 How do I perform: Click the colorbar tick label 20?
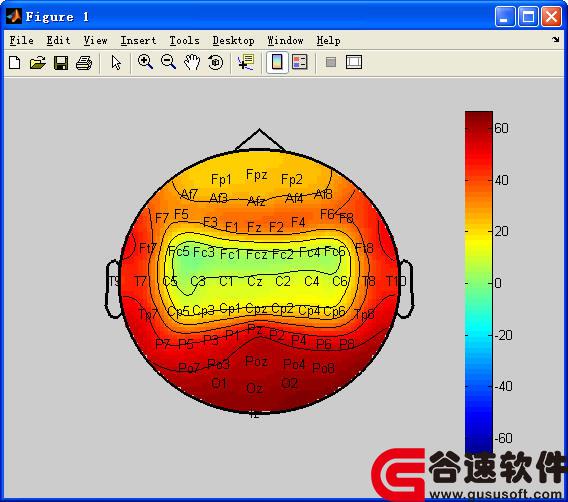pyautogui.click(x=501, y=231)
